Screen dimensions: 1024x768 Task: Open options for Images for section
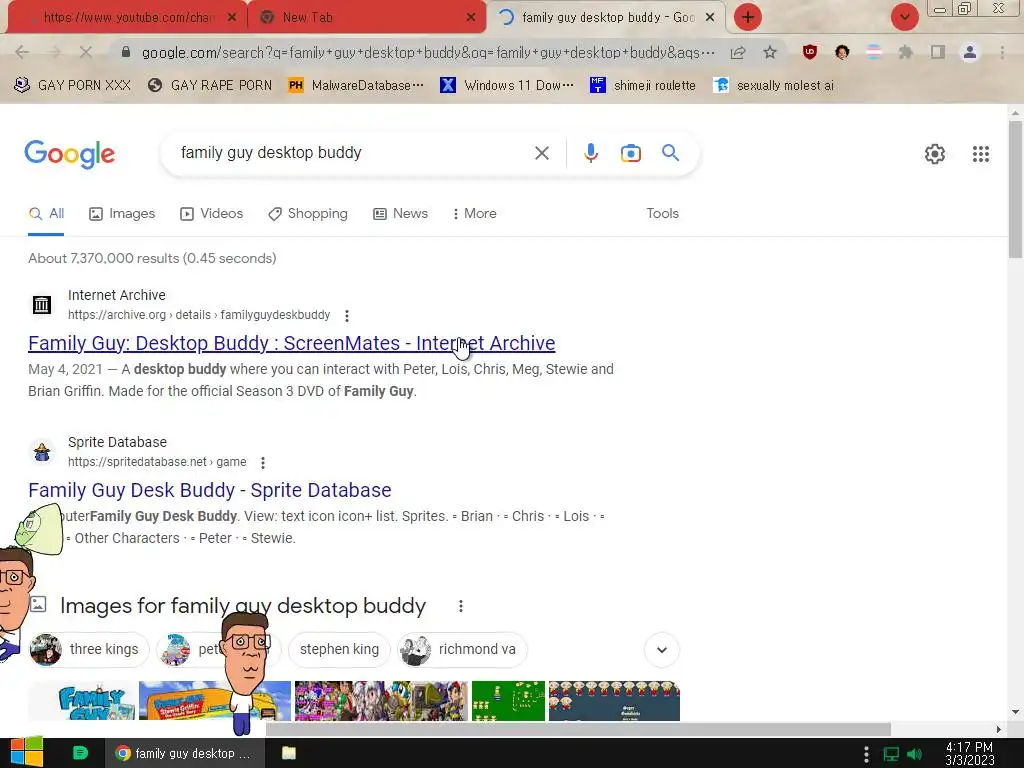(460, 606)
